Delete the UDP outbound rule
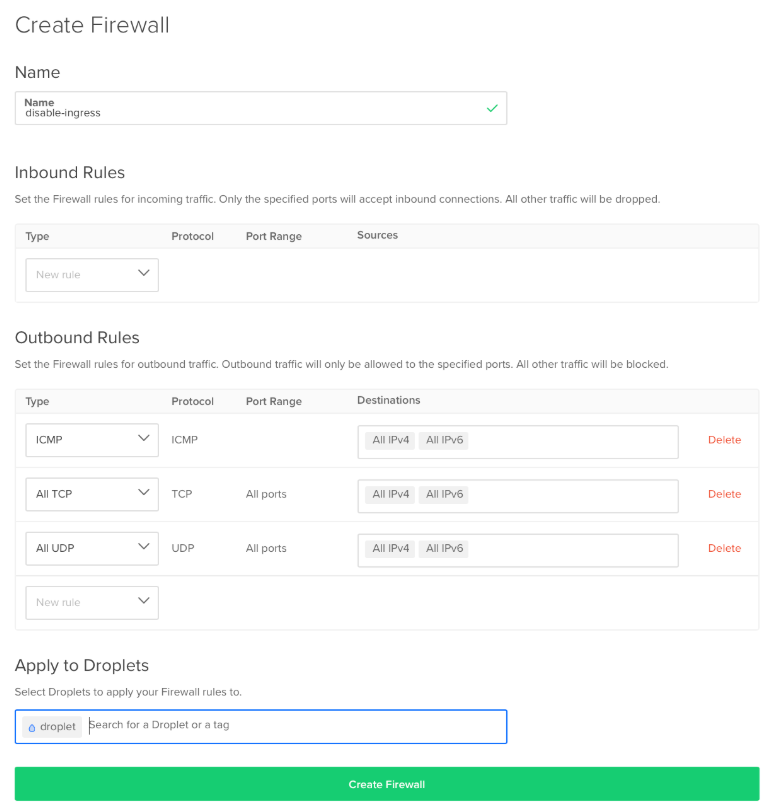Screen dimensions: 761x802 (x=724, y=548)
